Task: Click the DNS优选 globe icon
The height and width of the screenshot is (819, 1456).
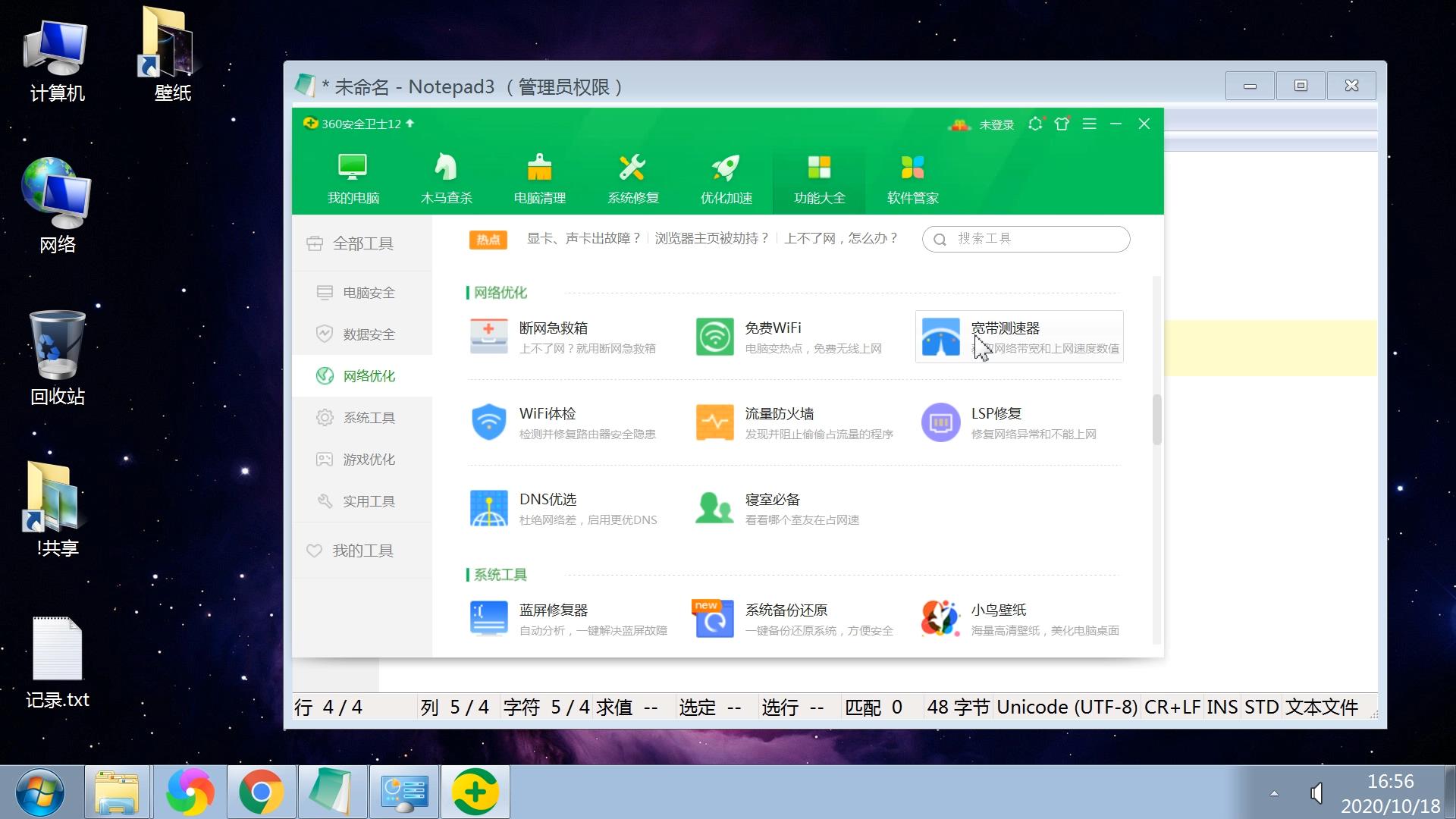Action: [488, 507]
